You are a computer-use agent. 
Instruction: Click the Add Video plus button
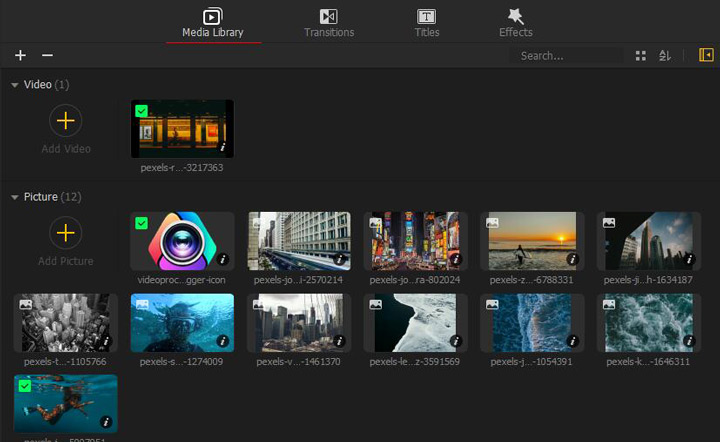66,121
